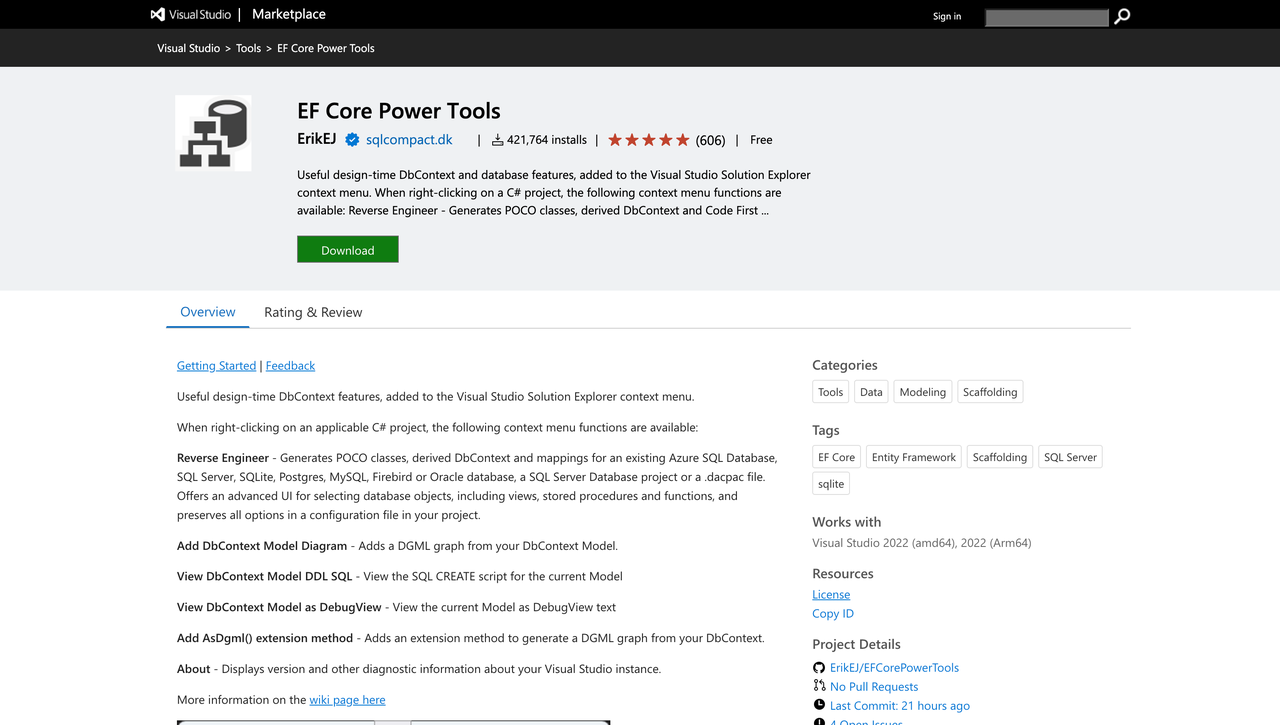Image resolution: width=1280 pixels, height=725 pixels.
Task: Open the Marketplace header link
Action: point(288,14)
